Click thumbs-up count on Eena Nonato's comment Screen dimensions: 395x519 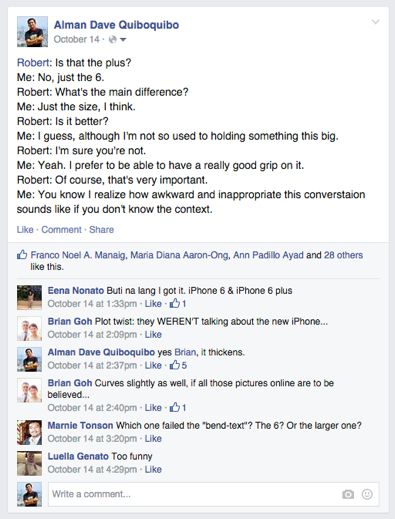pos(178,303)
